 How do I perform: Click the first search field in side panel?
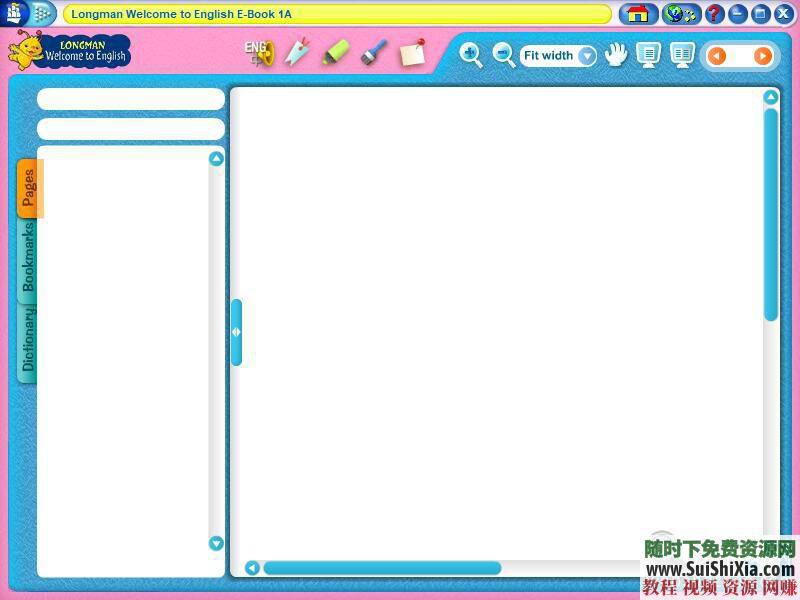[x=130, y=99]
